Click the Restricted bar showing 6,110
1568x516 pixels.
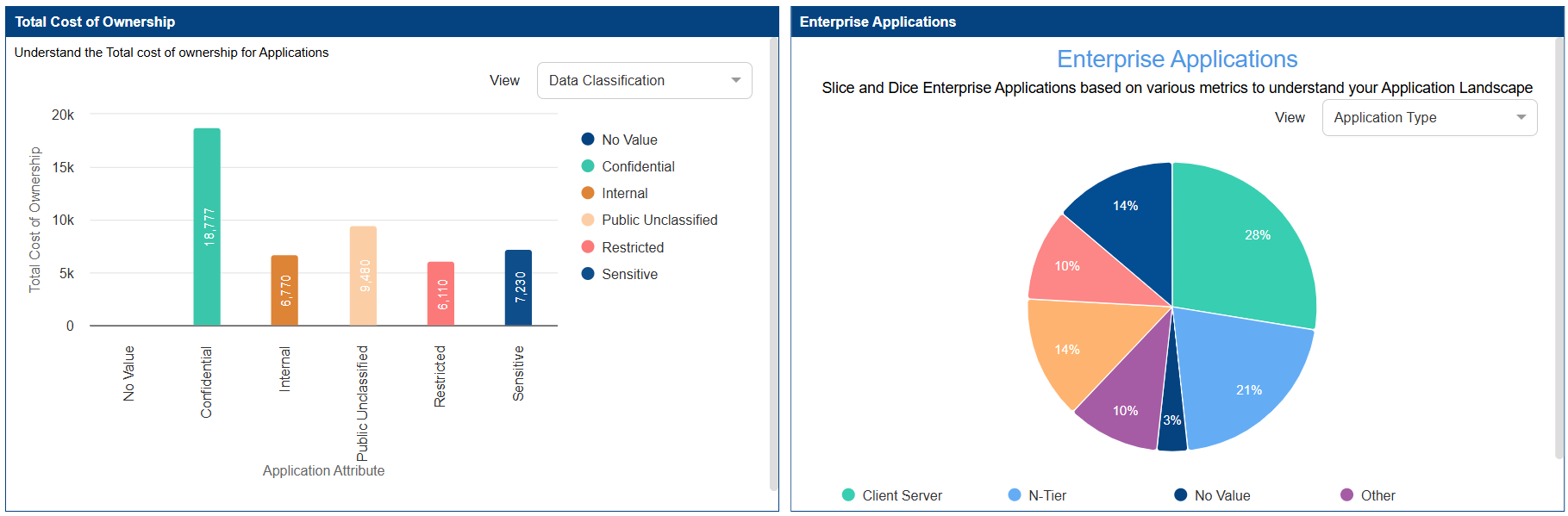click(x=440, y=294)
